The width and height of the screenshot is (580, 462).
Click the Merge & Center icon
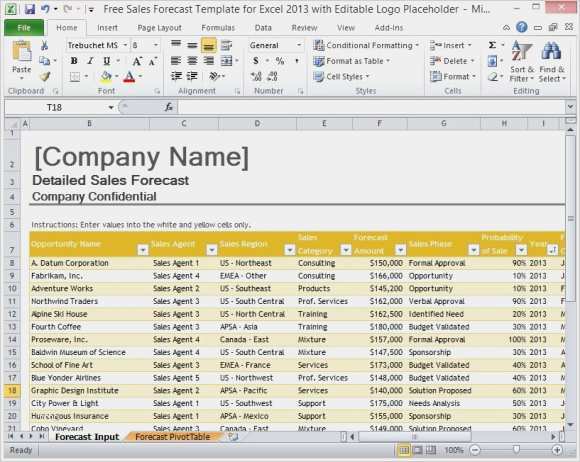click(226, 61)
